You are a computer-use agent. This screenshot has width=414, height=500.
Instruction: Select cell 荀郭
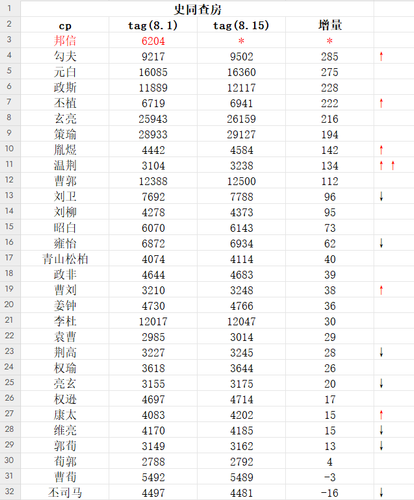[x=65, y=462]
